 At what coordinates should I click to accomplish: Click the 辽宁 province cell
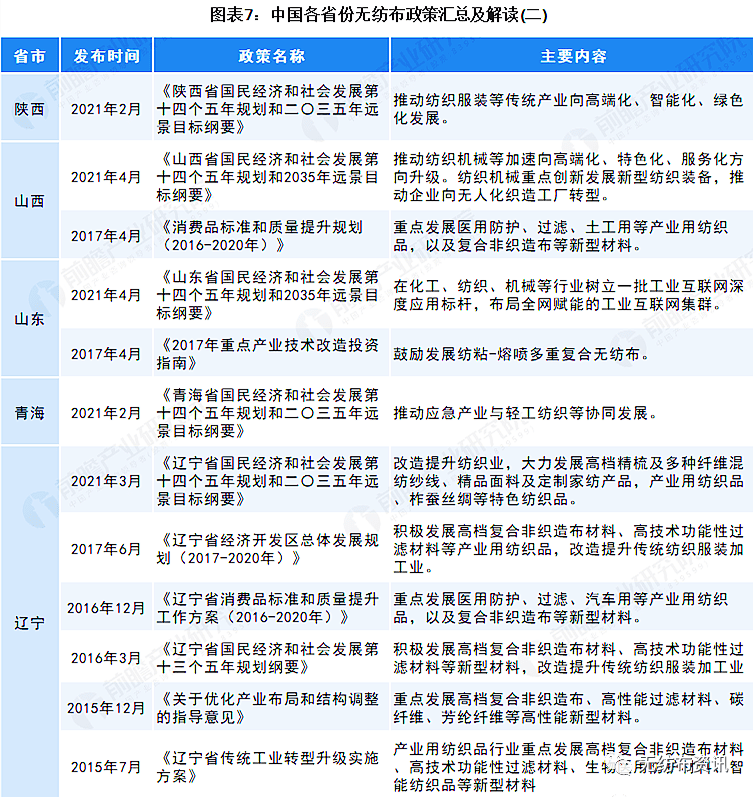coord(29,622)
